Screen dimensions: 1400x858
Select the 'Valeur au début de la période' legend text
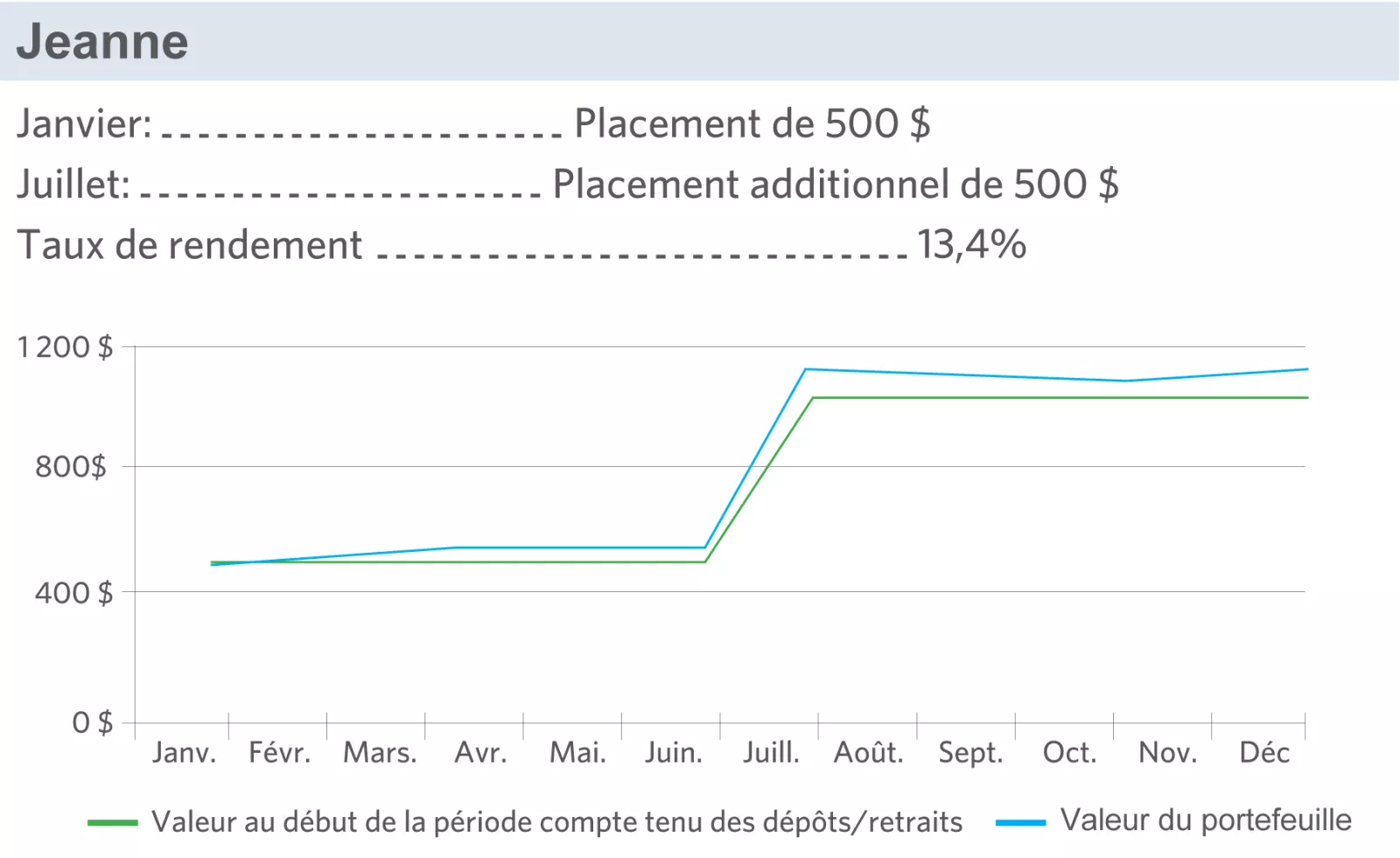[556, 822]
